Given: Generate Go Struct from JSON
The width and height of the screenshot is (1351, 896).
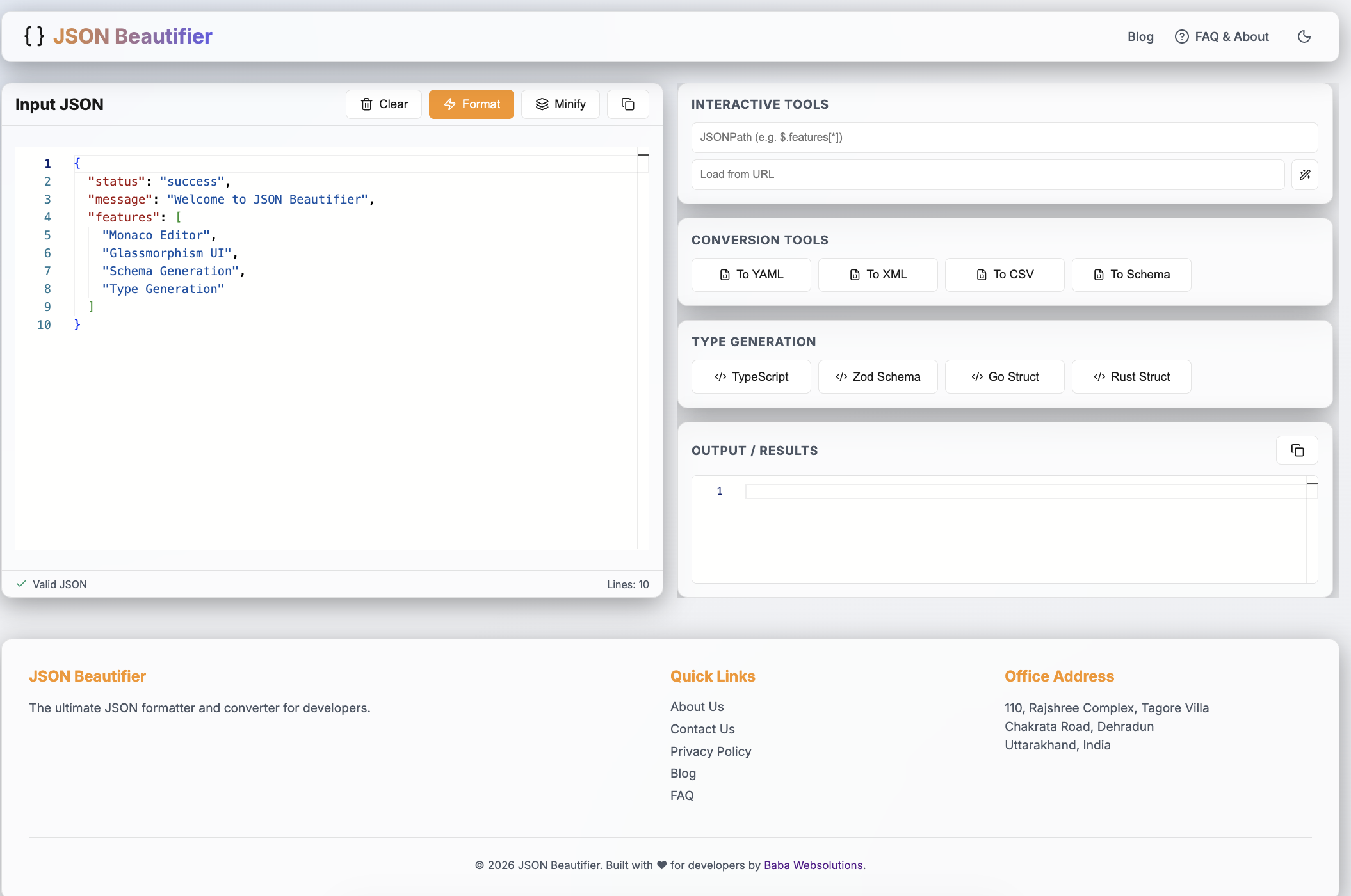Looking at the screenshot, I should tap(1005, 377).
